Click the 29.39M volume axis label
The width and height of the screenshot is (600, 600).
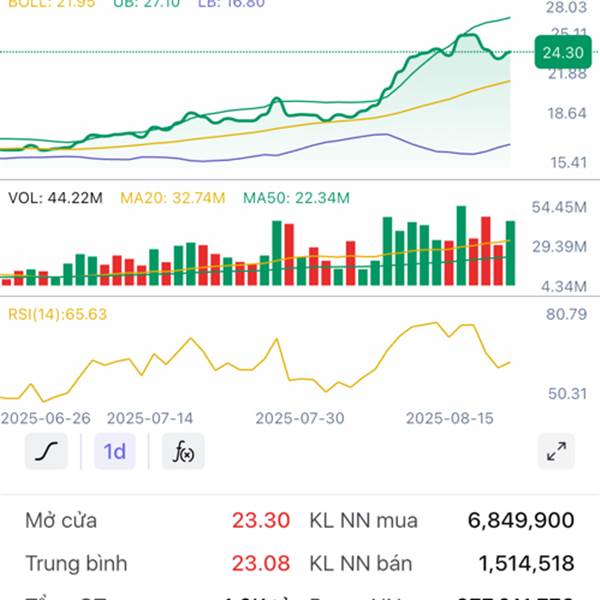tap(559, 247)
